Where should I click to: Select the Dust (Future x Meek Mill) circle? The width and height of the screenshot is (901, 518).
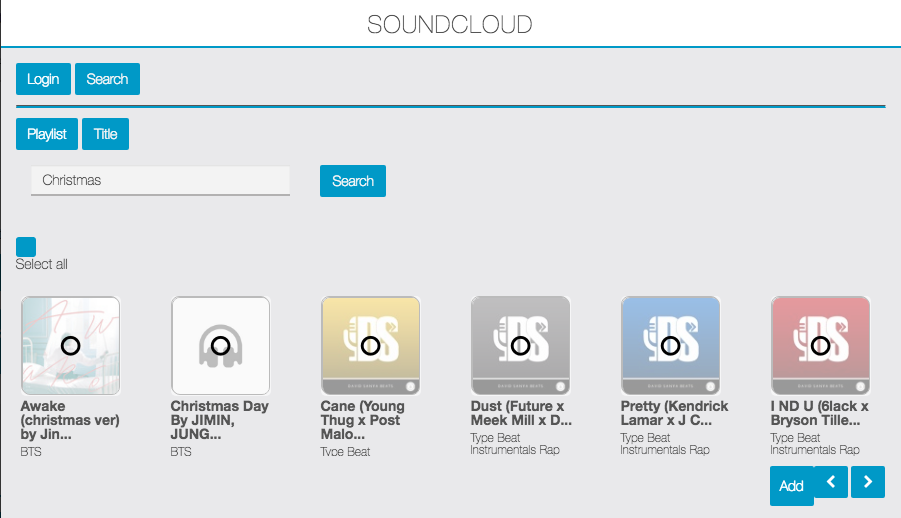coord(521,346)
